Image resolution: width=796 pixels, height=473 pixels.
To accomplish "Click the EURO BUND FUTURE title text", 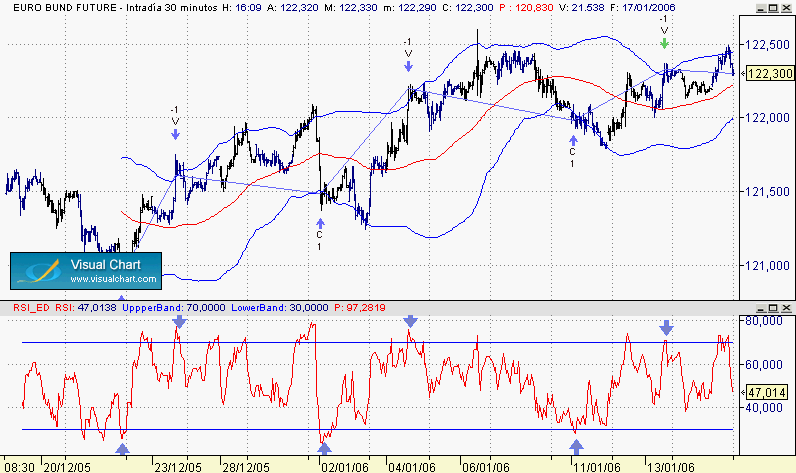I will coord(65,8).
